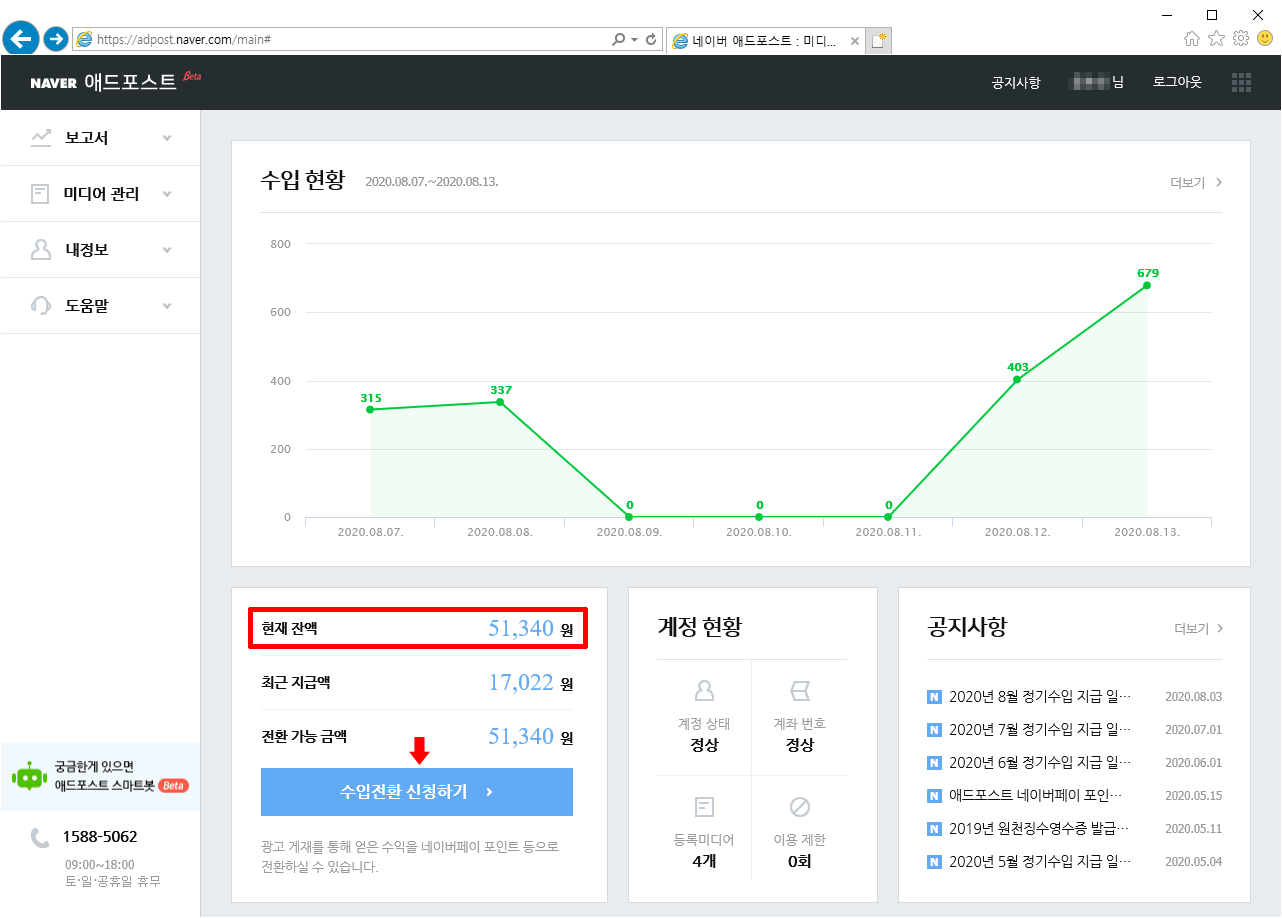Image resolution: width=1282 pixels, height=918 pixels.
Task: Open the 애드포스트 스마트봇 robot icon
Action: pyautogui.click(x=30, y=776)
